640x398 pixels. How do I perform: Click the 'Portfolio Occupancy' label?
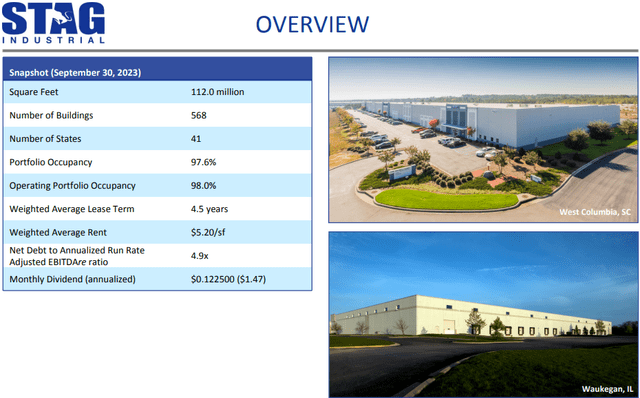[51, 162]
